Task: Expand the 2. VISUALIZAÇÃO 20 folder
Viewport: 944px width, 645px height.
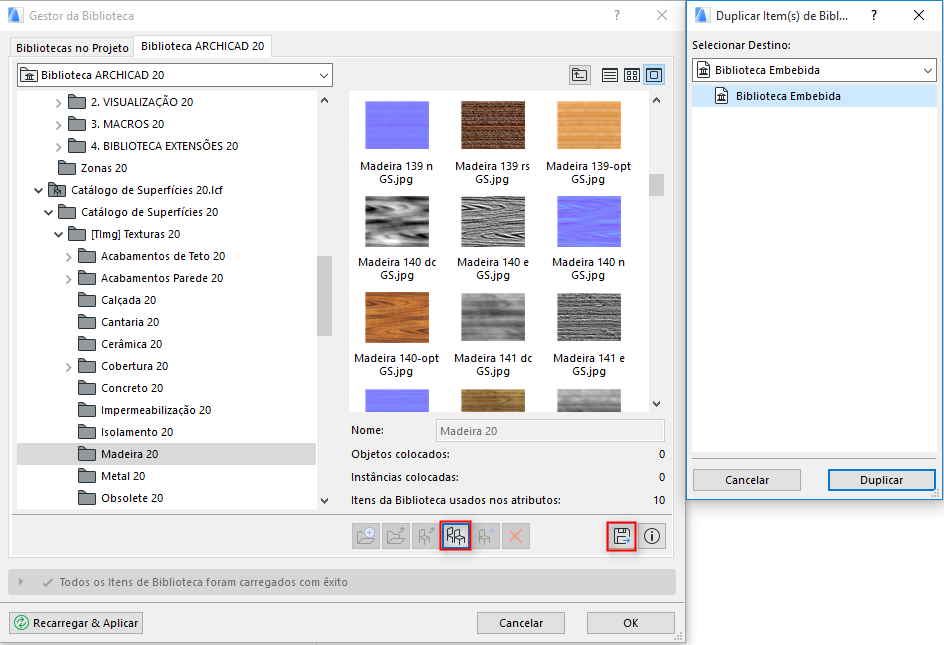Action: coord(58,103)
